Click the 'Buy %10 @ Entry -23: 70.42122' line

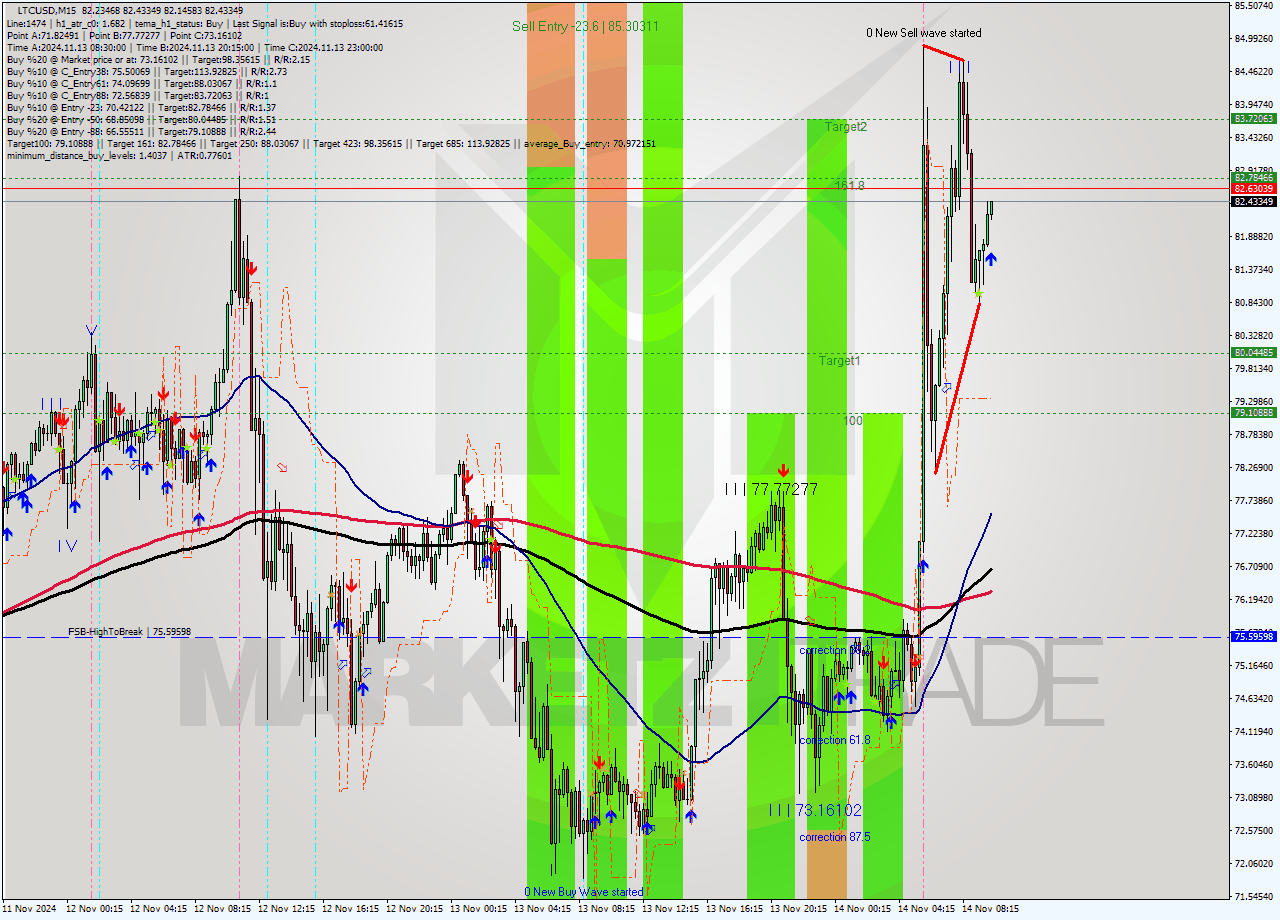pyautogui.click(x=140, y=107)
